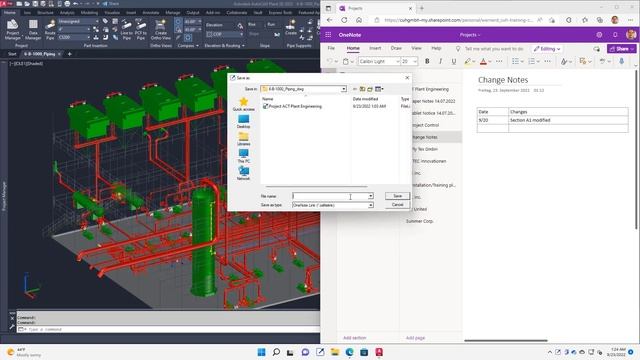Open OneNote View tab
This screenshot has width=640, height=360.
(416, 48)
